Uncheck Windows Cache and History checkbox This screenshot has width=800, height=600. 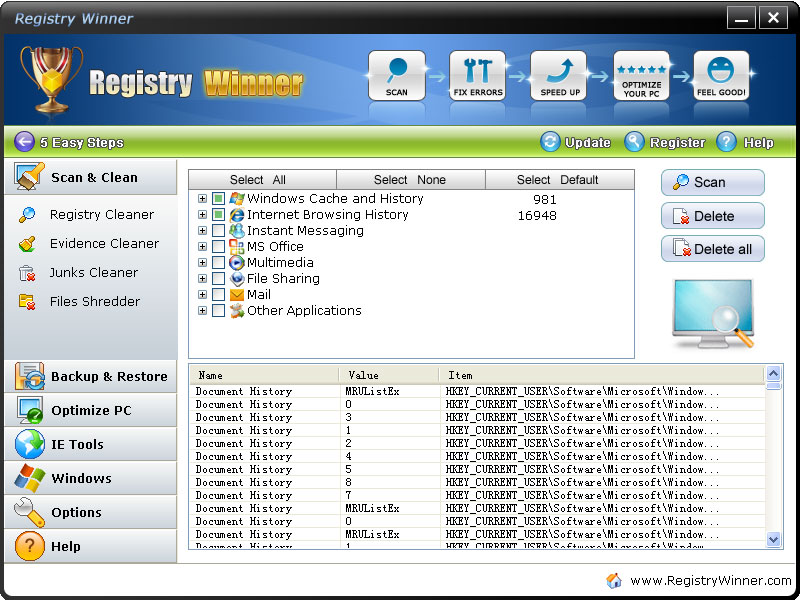(x=218, y=199)
